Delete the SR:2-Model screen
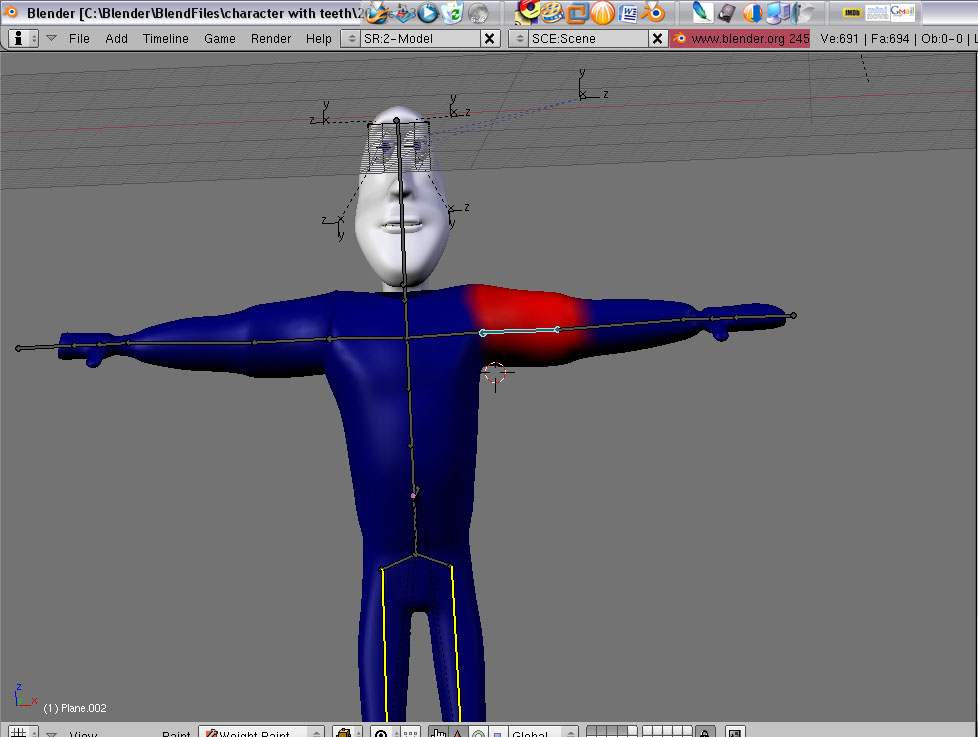 490,39
